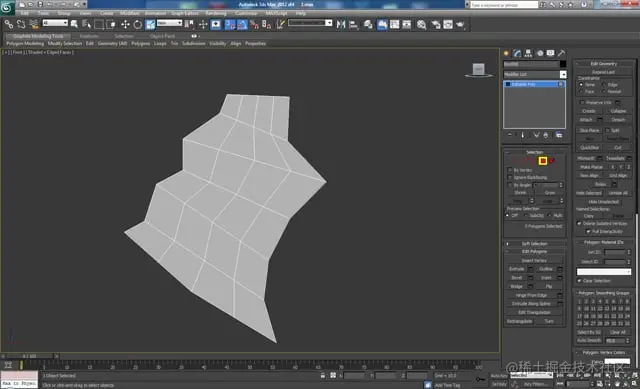Activate the Select and Scale tool
640x389 pixels.
point(150,24)
